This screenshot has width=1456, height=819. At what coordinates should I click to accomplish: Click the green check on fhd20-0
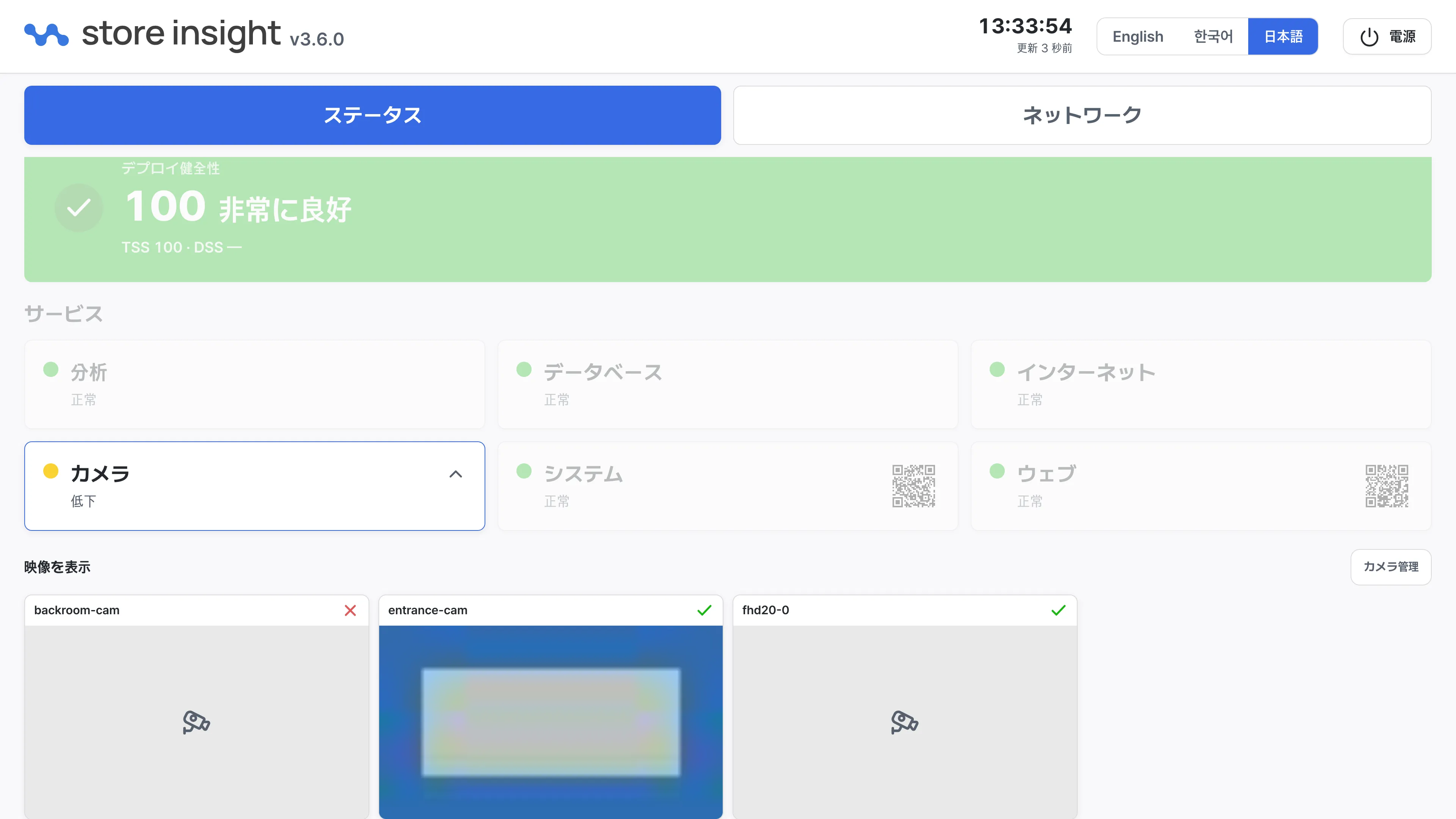tap(1058, 610)
